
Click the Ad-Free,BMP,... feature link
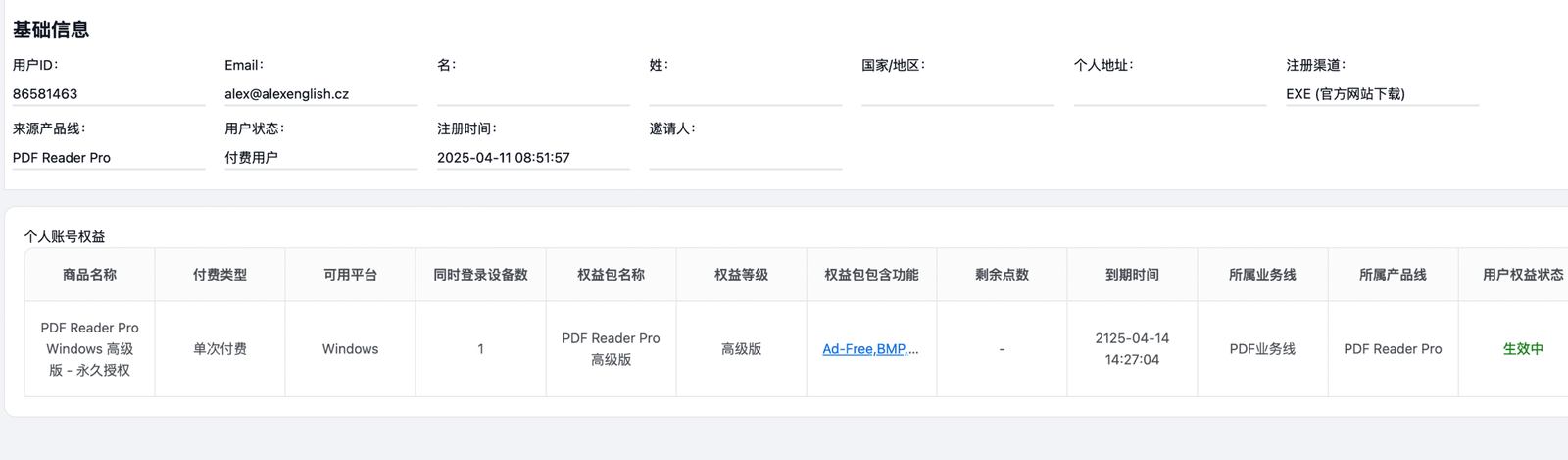click(x=870, y=349)
